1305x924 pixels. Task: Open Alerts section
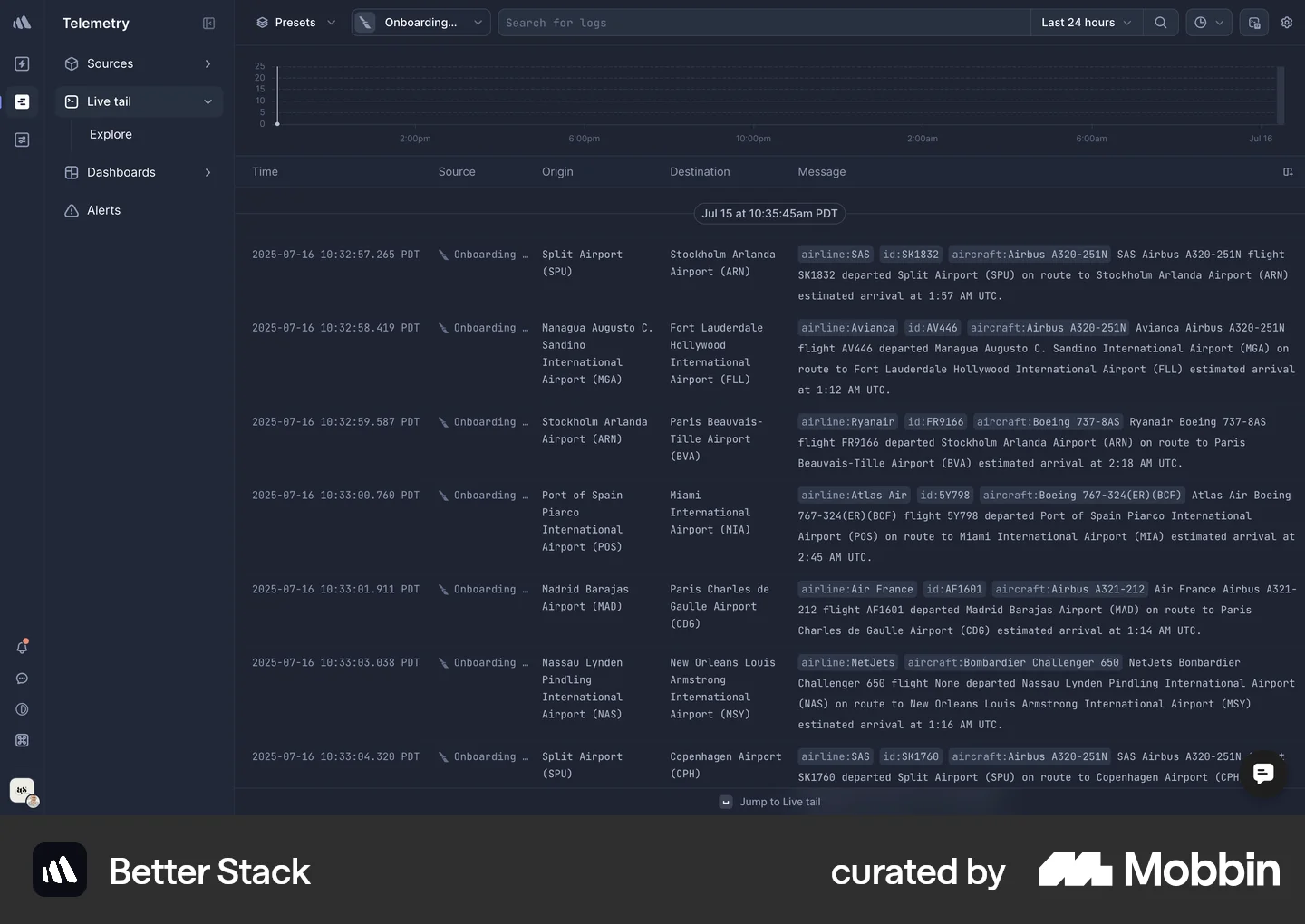[139, 210]
